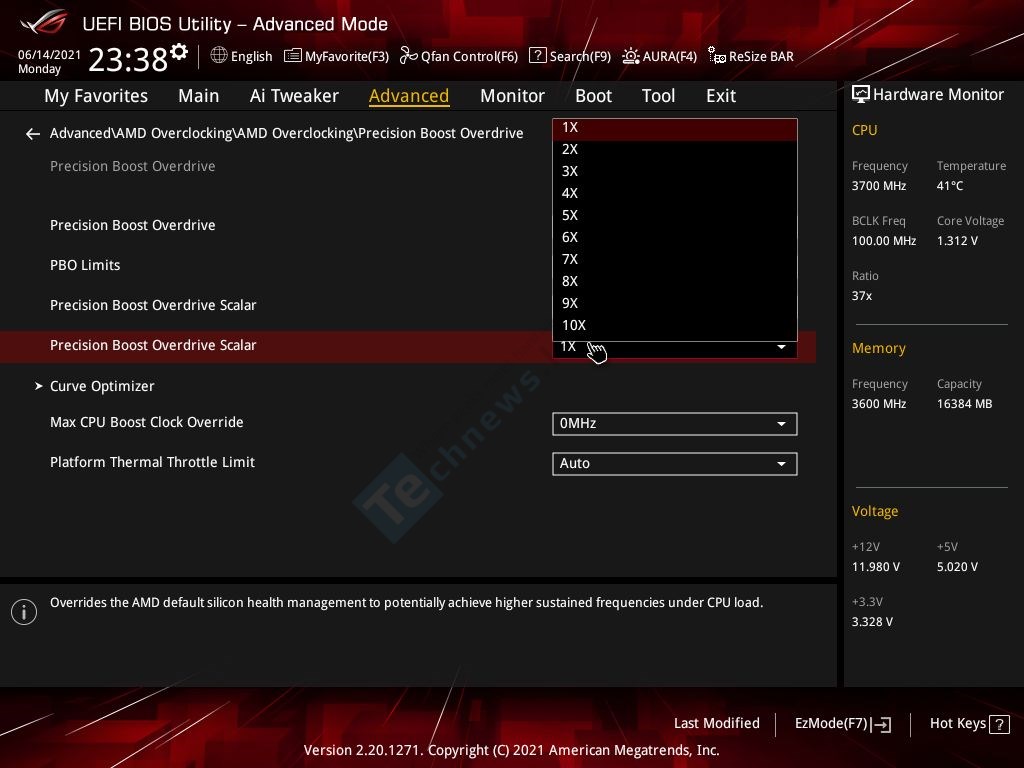This screenshot has height=768, width=1024.
Task: Open MyFavorite(F3) list icon
Action: [x=293, y=56]
